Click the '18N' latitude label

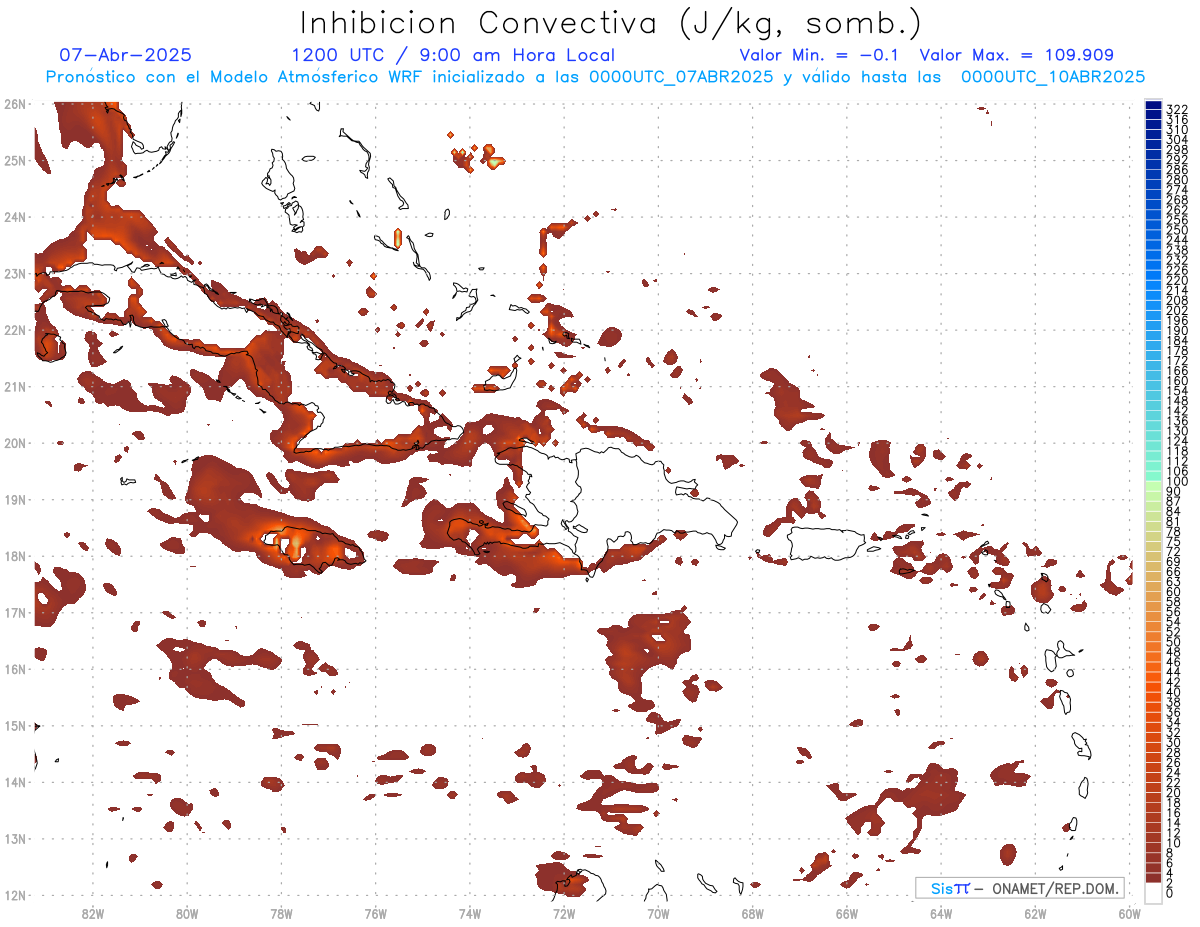coord(15,556)
